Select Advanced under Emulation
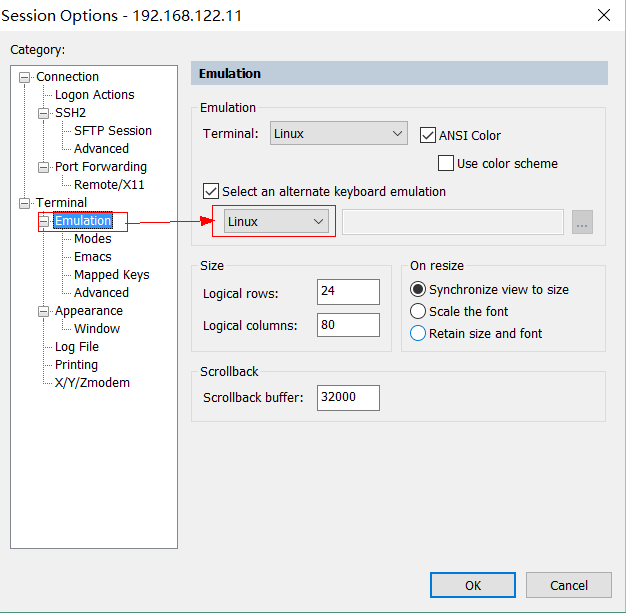The height and width of the screenshot is (616, 626). click(101, 293)
